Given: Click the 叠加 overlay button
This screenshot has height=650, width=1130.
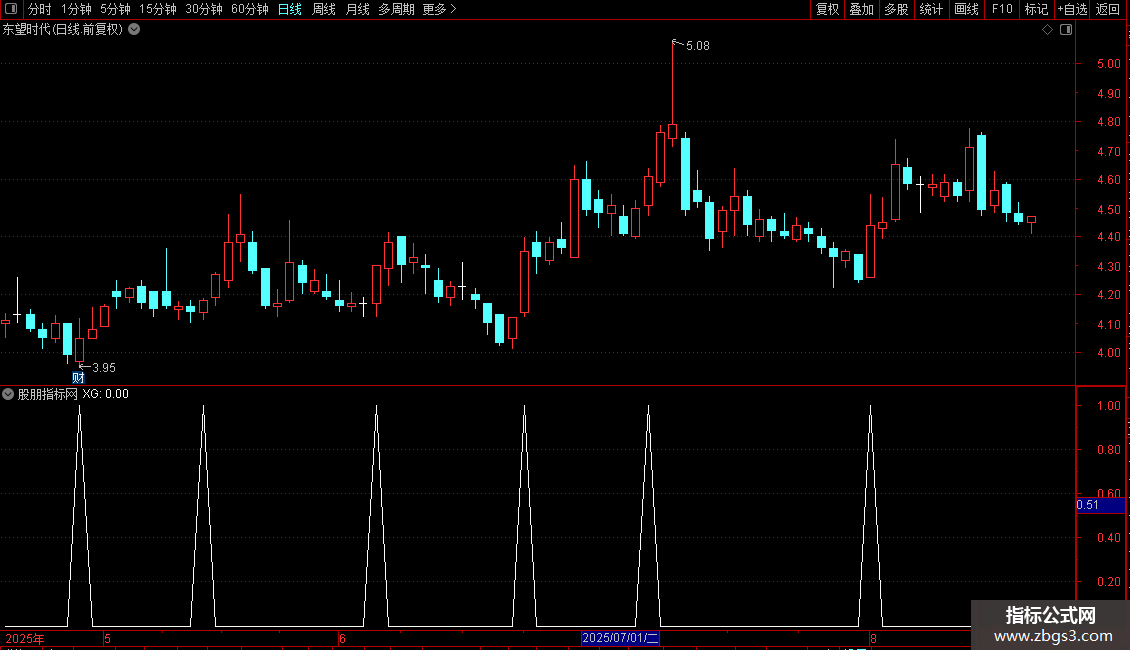Looking at the screenshot, I should 862,9.
